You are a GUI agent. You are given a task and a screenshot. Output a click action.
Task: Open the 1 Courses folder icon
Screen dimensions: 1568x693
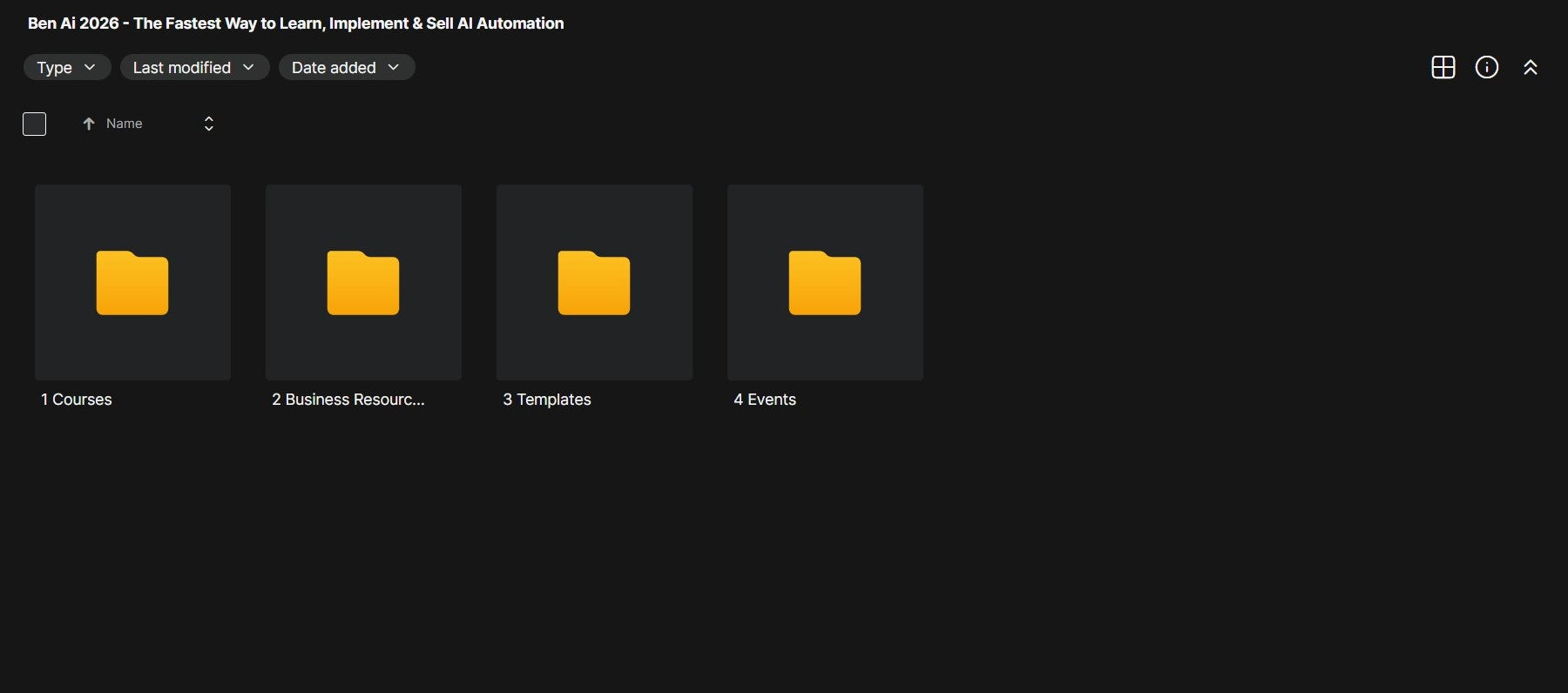coord(132,282)
